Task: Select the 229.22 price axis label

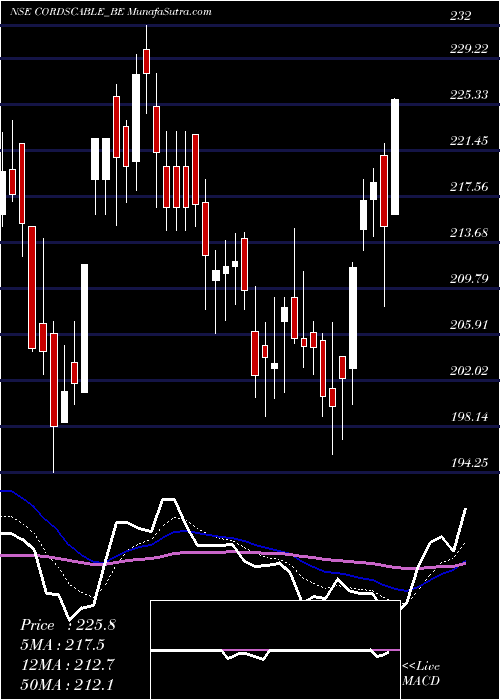Action: [469, 49]
